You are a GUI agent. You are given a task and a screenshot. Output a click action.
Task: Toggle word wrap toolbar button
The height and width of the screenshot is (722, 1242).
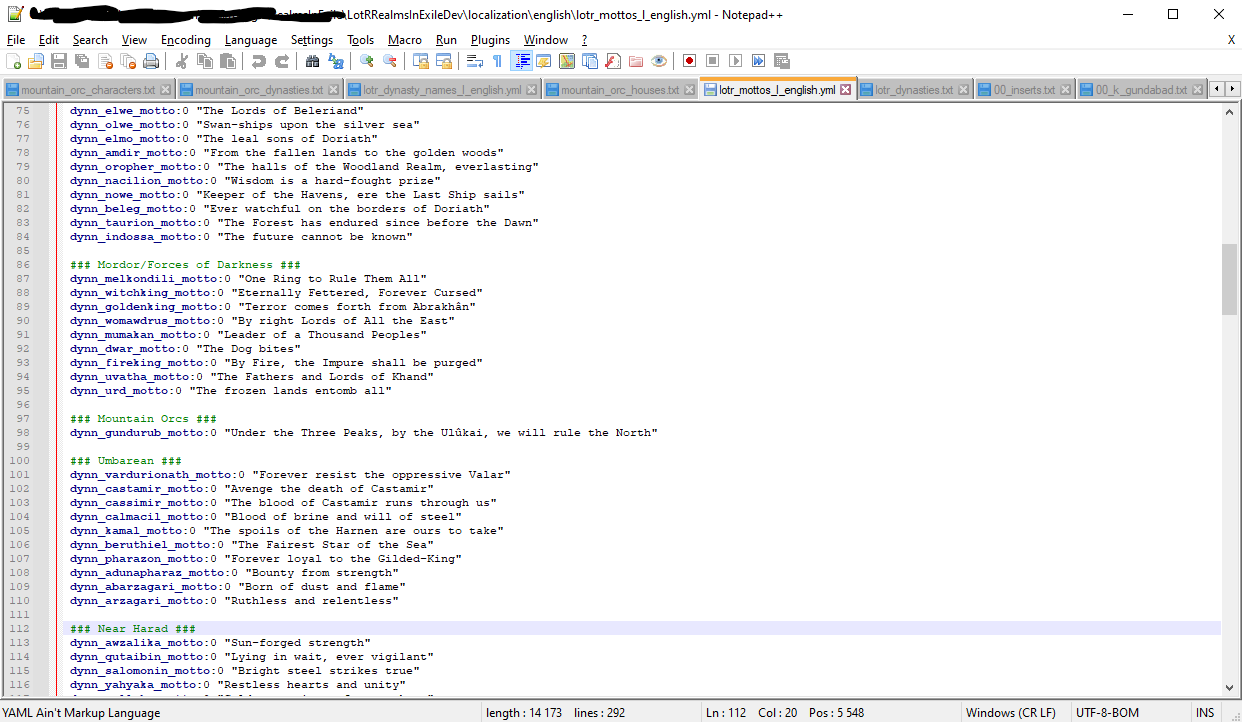pos(475,61)
